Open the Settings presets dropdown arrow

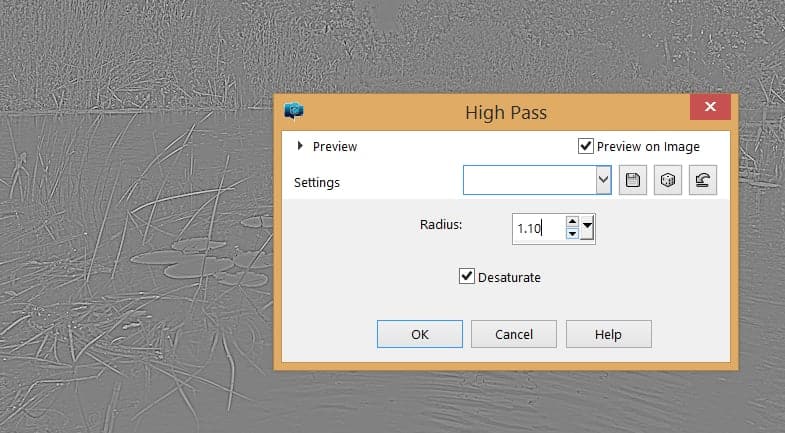coord(603,181)
